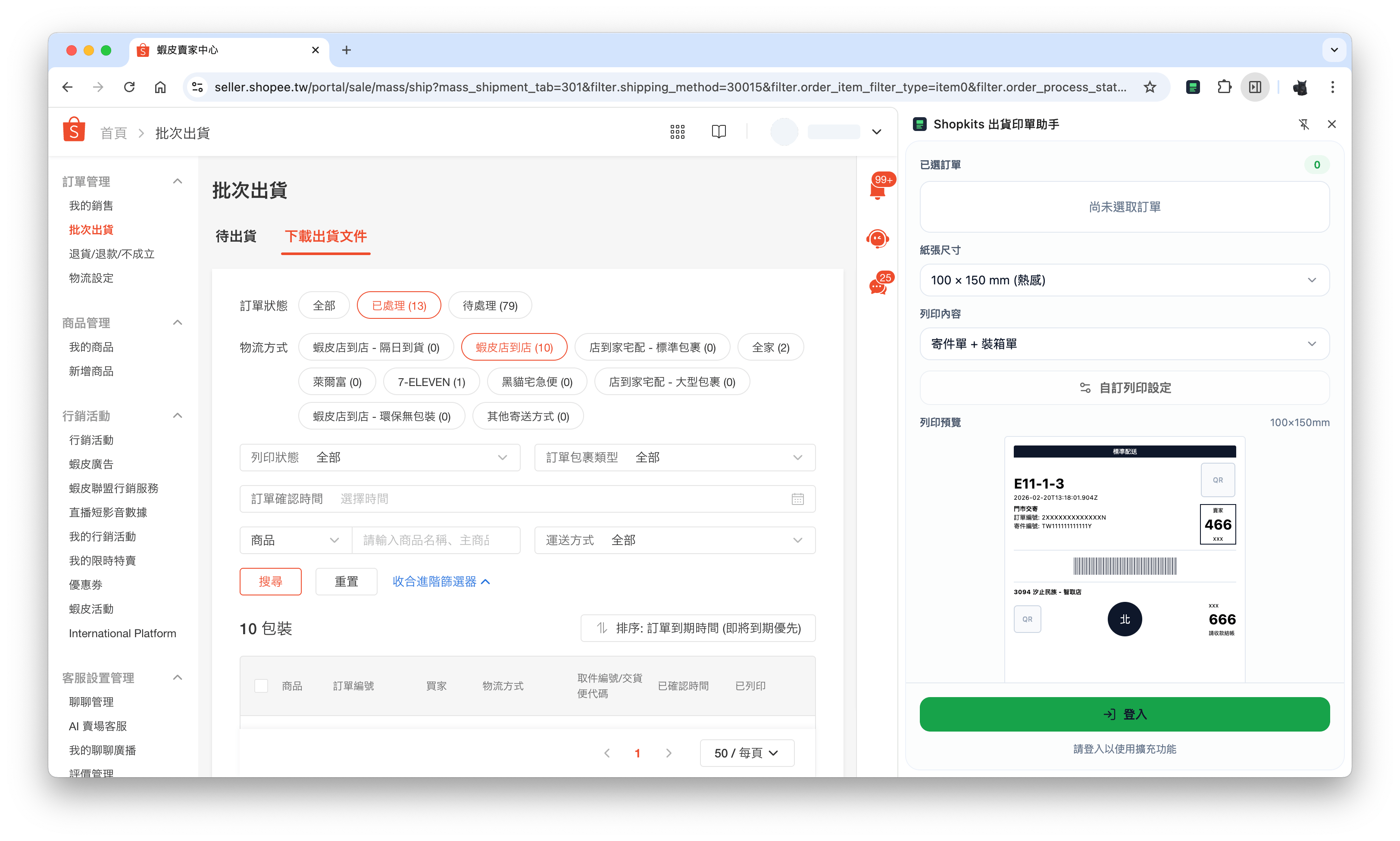Open the chat bubble icon with 25 badge

(x=878, y=285)
